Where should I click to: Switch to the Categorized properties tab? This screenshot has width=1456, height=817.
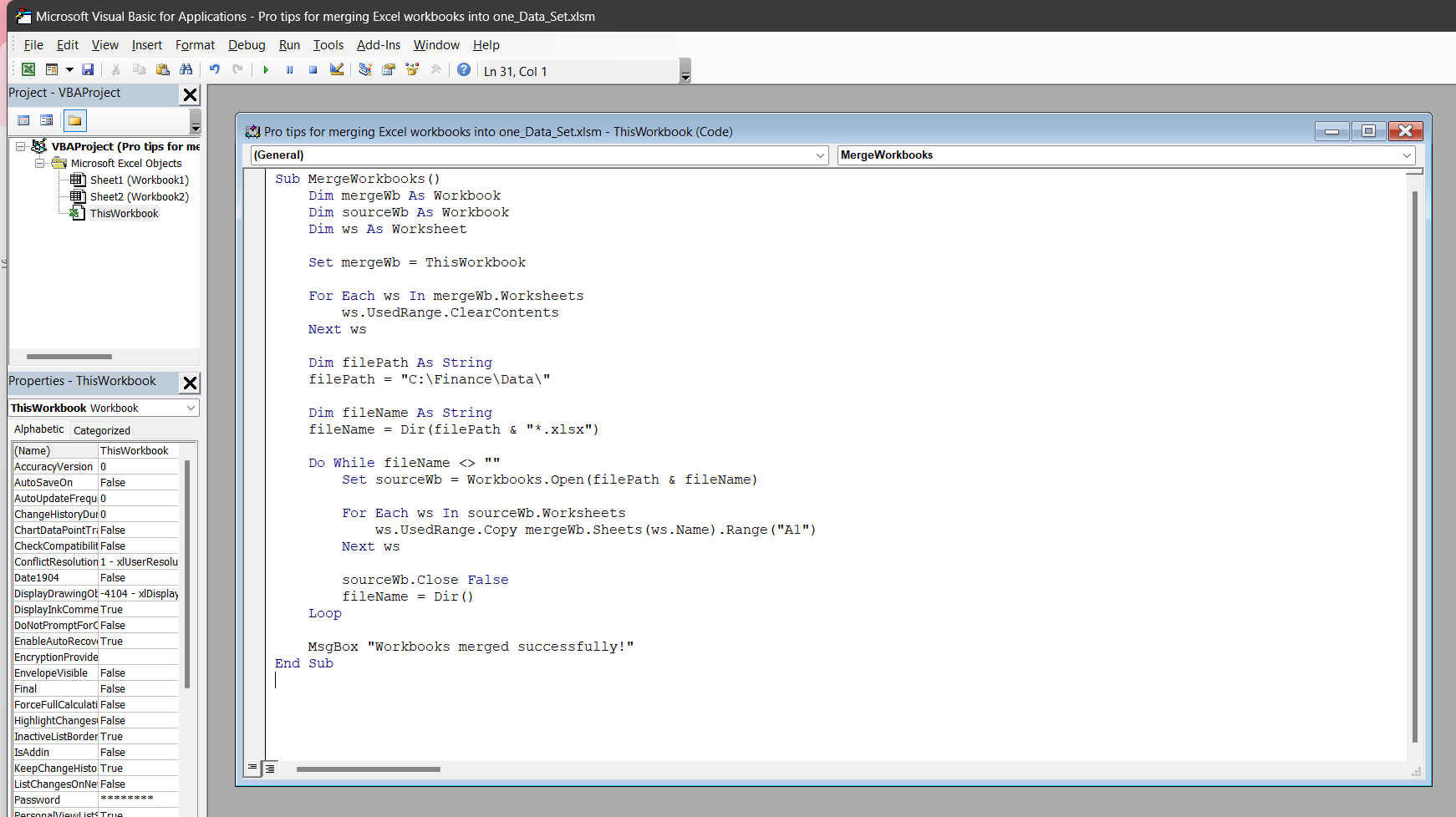(102, 430)
